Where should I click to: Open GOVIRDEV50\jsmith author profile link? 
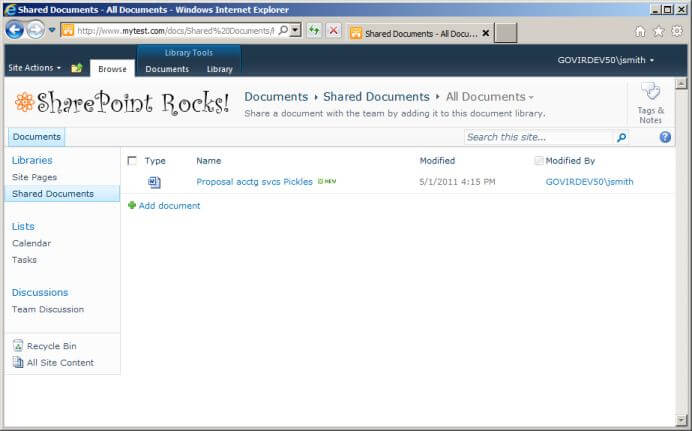click(x=589, y=182)
